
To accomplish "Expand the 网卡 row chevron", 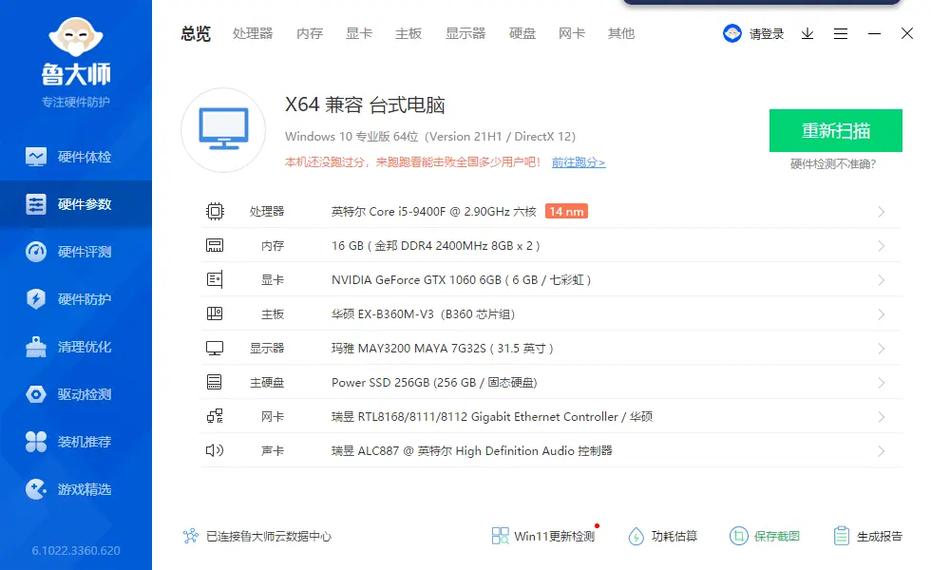I will [881, 417].
